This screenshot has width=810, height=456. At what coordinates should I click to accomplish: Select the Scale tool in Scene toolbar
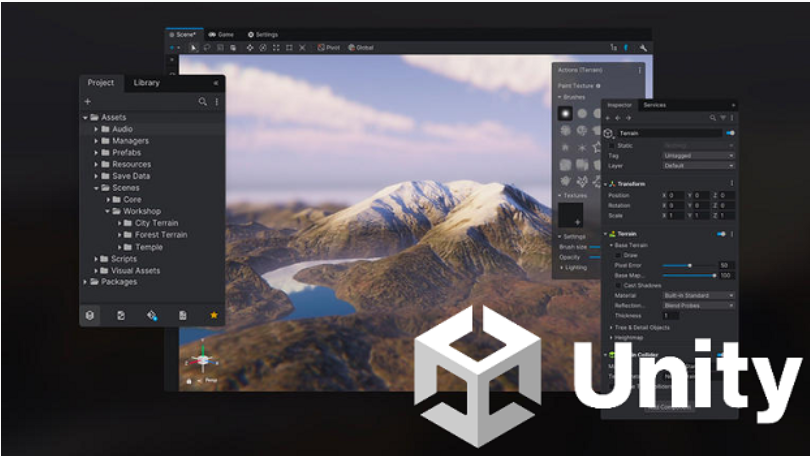[x=276, y=48]
